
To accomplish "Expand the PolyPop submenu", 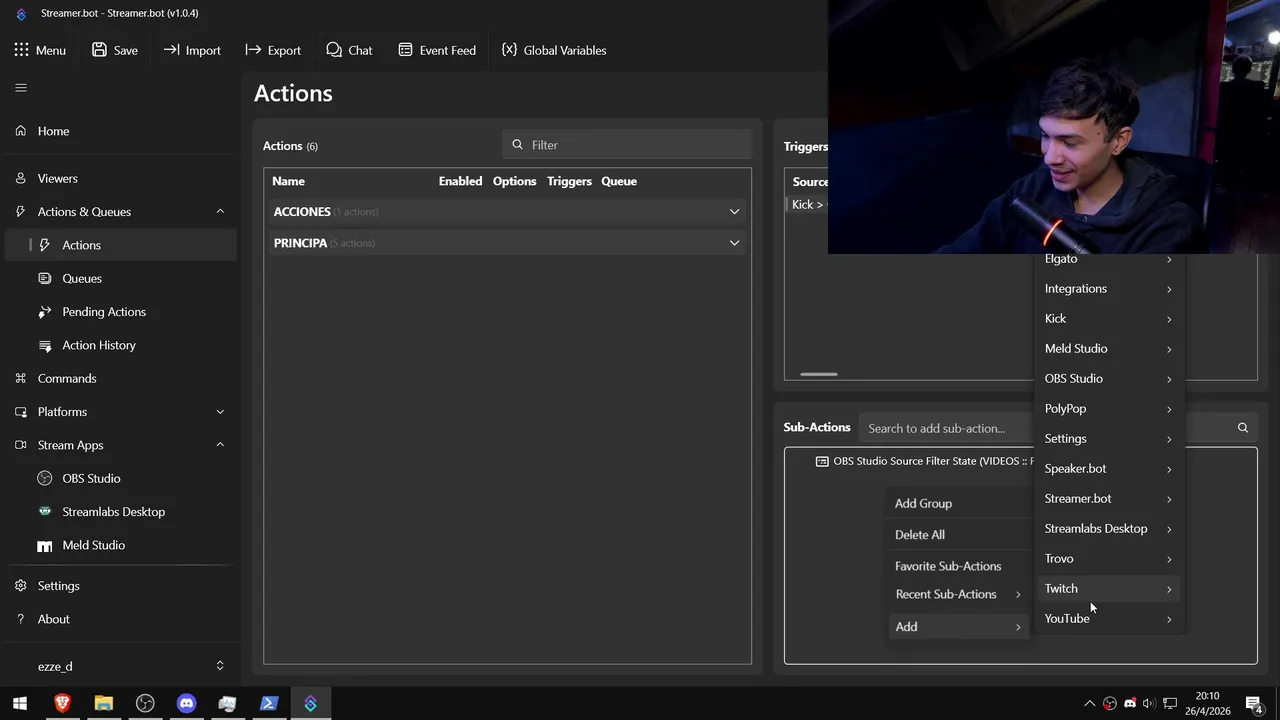I will tap(1108, 408).
